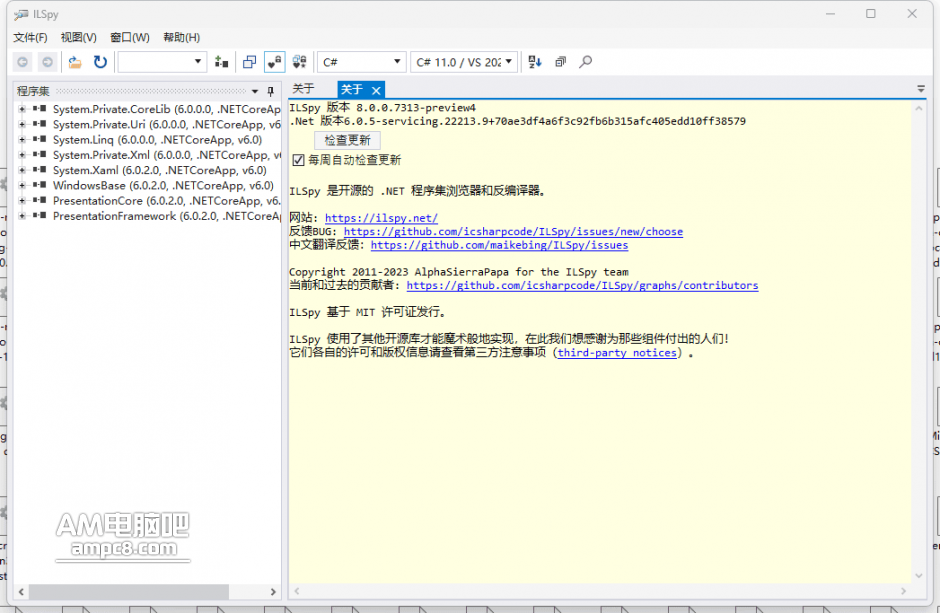
Task: Click the assembly tree horizontal scrollbar thumb
Action: pyautogui.click(x=129, y=591)
